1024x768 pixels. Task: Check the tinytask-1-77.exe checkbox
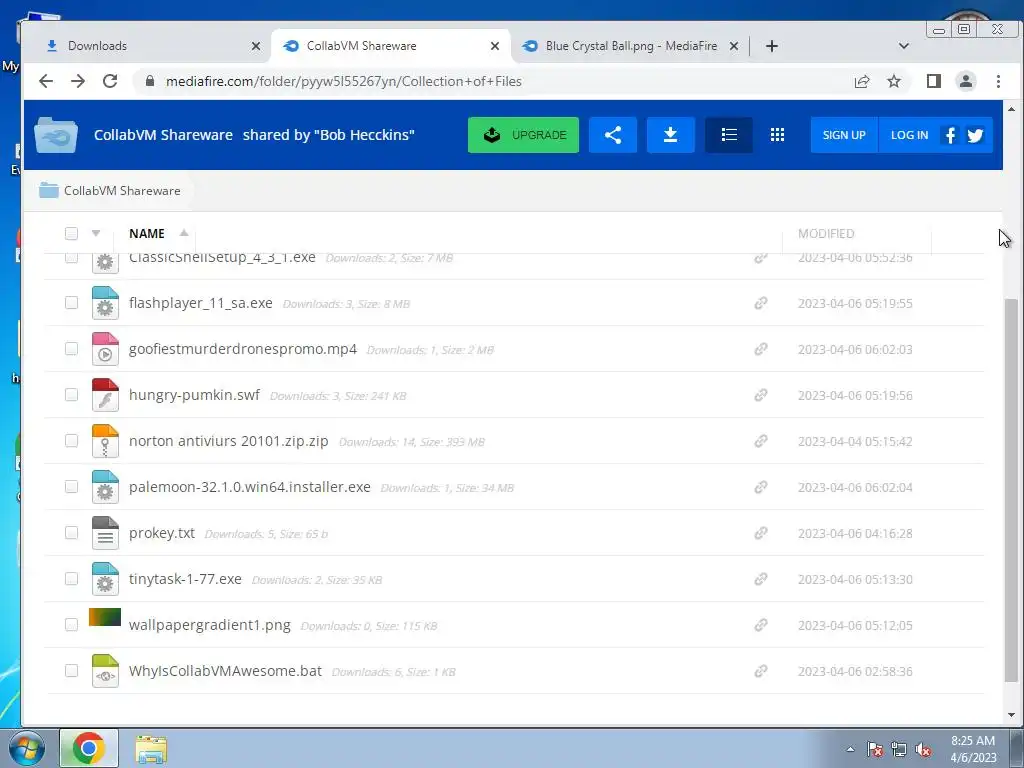[x=71, y=579]
